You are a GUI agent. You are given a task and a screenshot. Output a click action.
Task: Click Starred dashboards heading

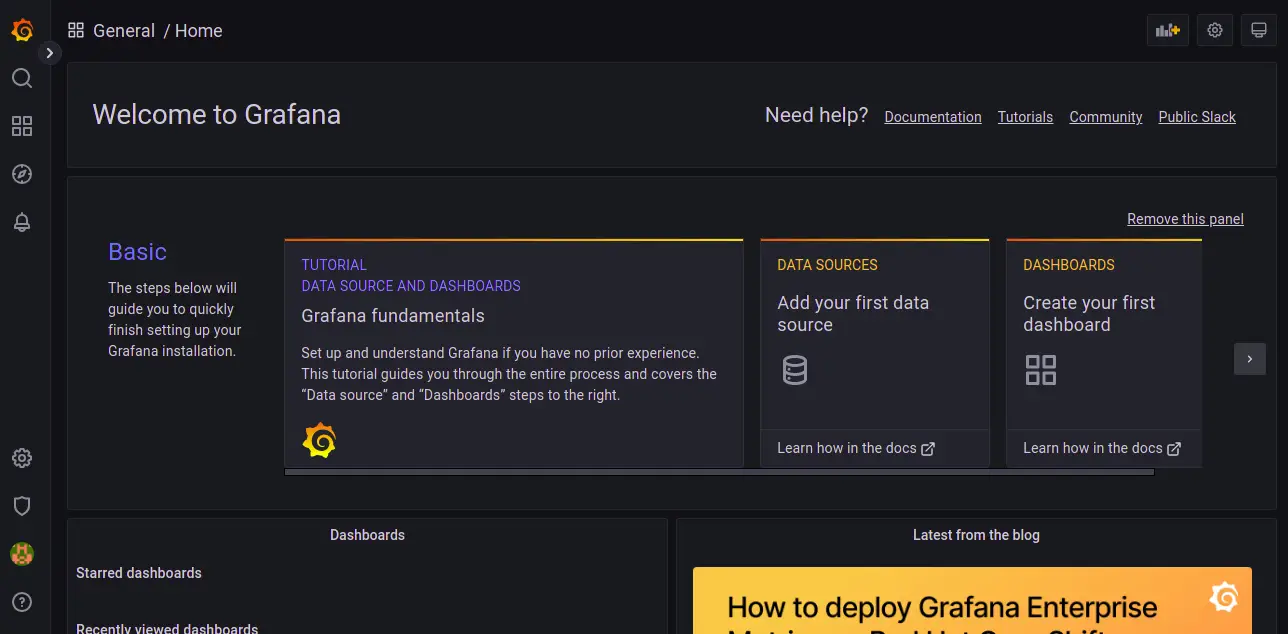139,573
